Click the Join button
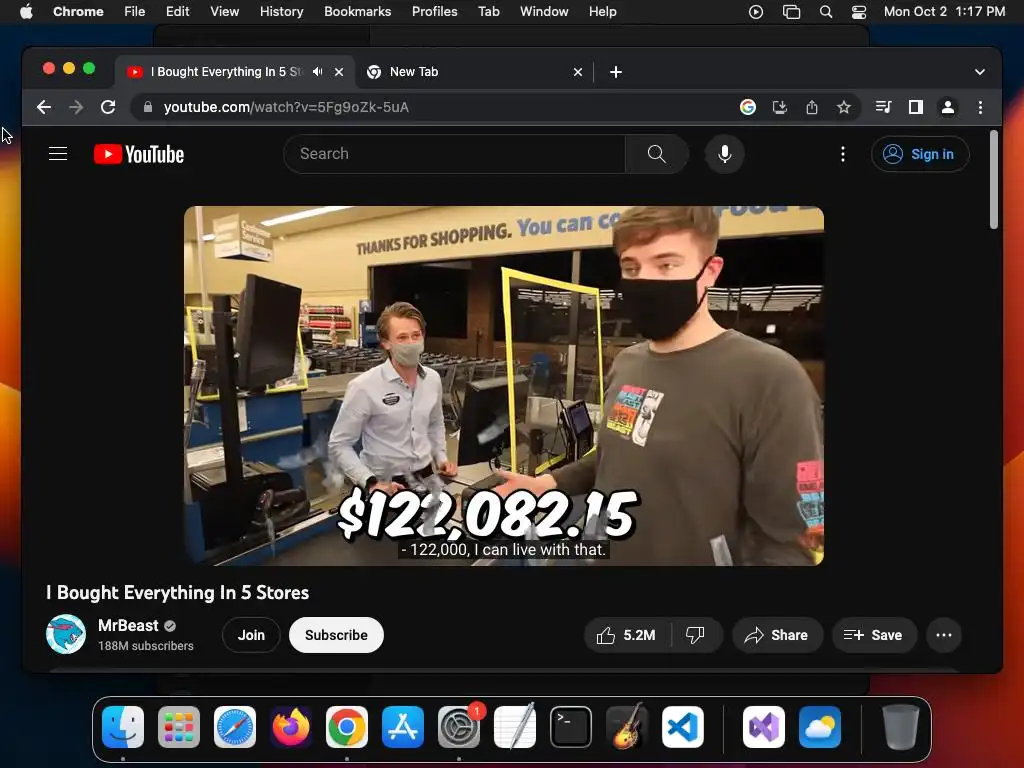This screenshot has width=1024, height=768. click(251, 635)
